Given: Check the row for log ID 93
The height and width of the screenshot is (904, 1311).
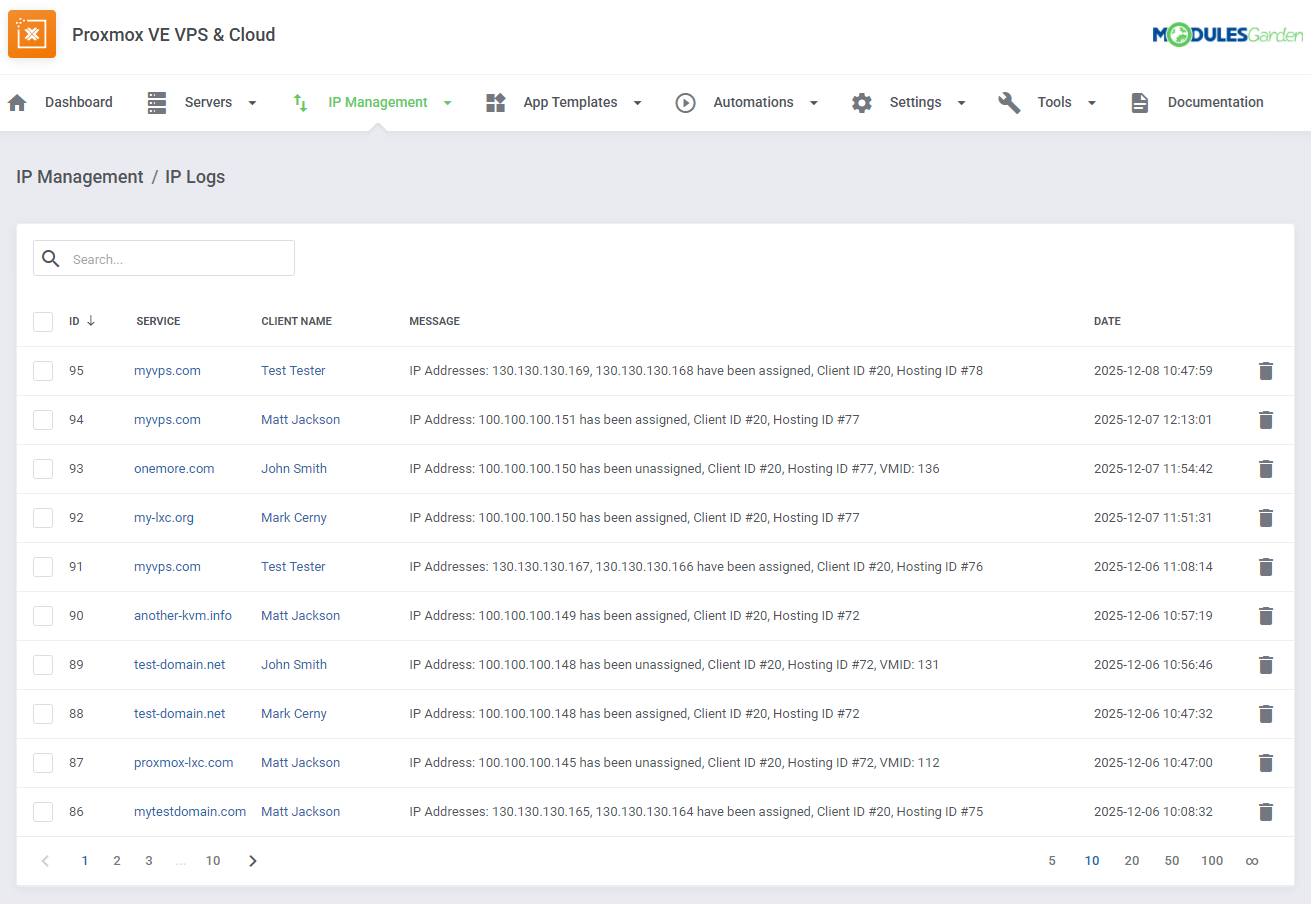Looking at the screenshot, I should tap(43, 469).
